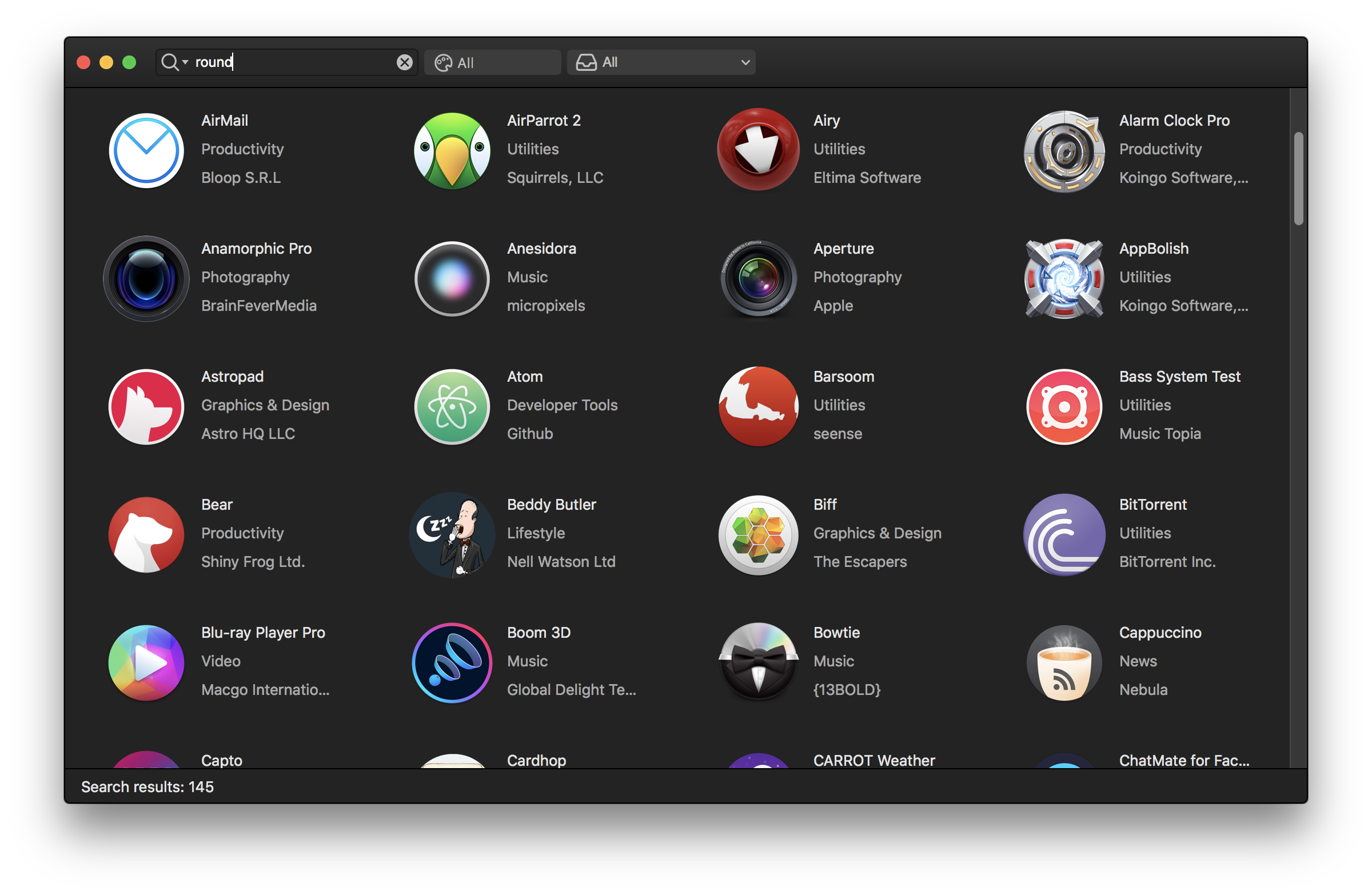This screenshot has height=895, width=1372.
Task: Click the Blu-ray Player Pro icon
Action: coord(146,663)
